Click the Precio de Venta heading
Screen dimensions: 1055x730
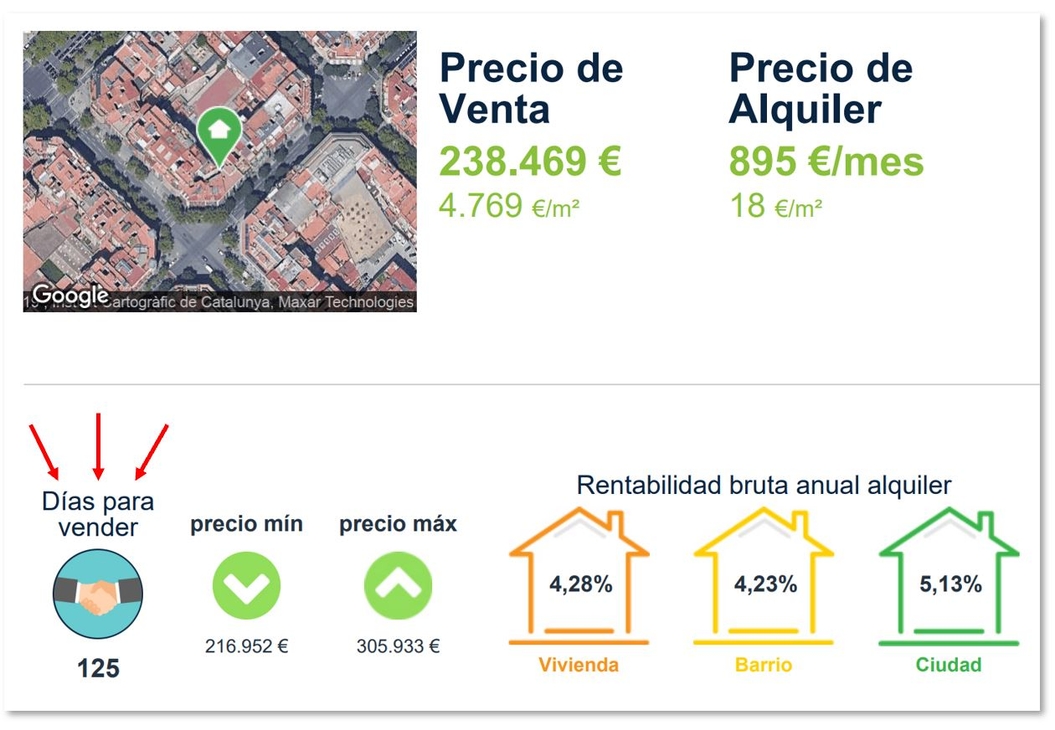532,88
